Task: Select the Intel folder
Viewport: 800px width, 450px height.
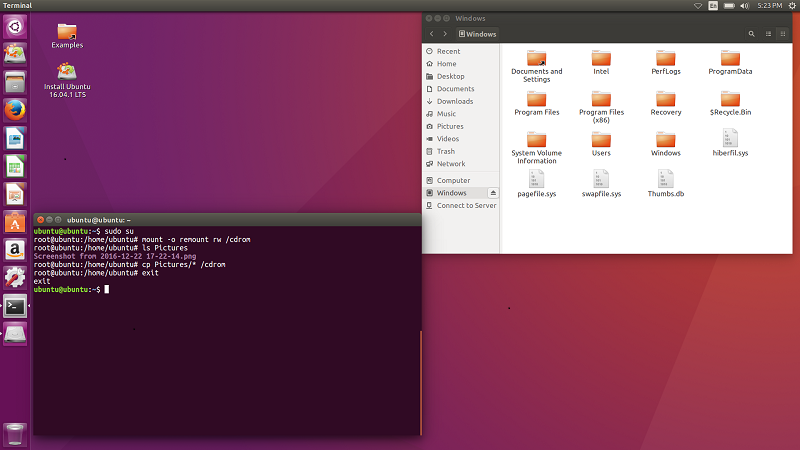Action: 601,63
